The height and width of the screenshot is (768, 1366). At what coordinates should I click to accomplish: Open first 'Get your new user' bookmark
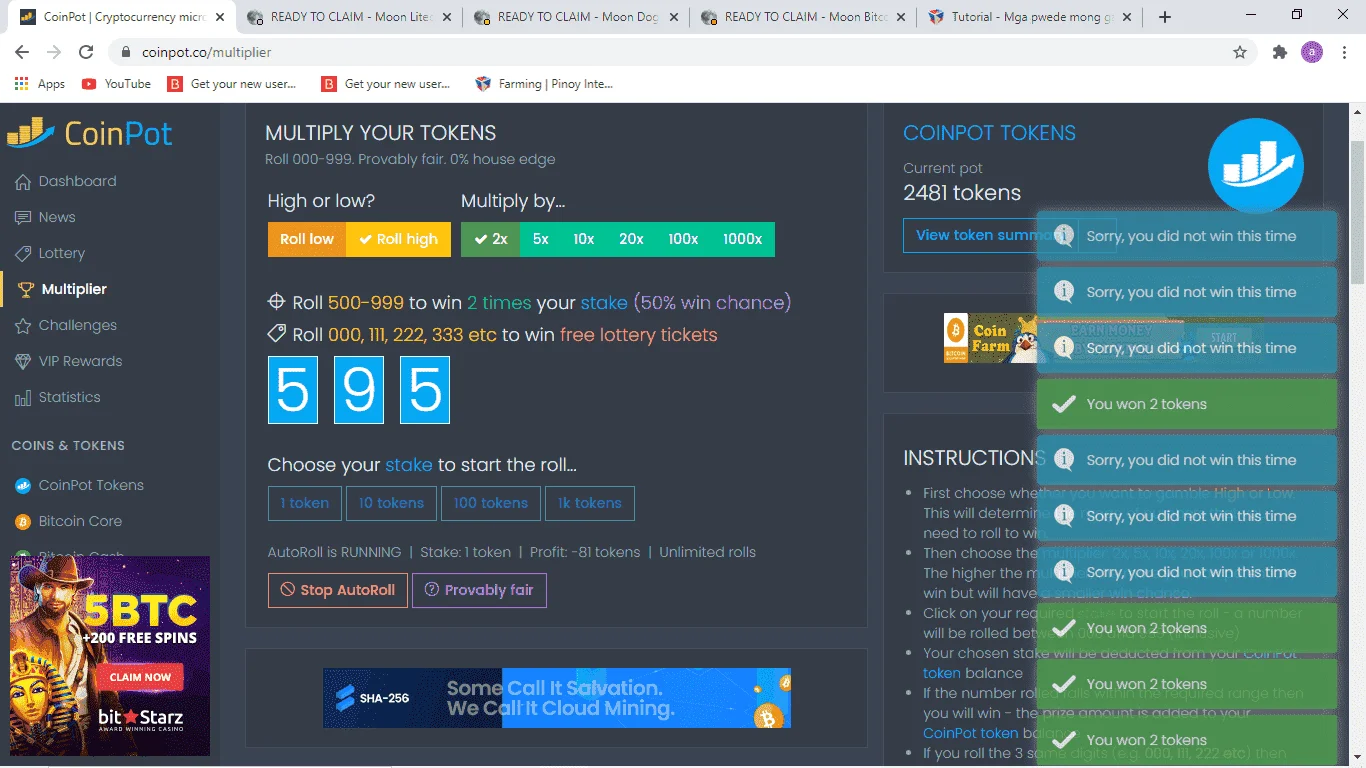pos(232,84)
